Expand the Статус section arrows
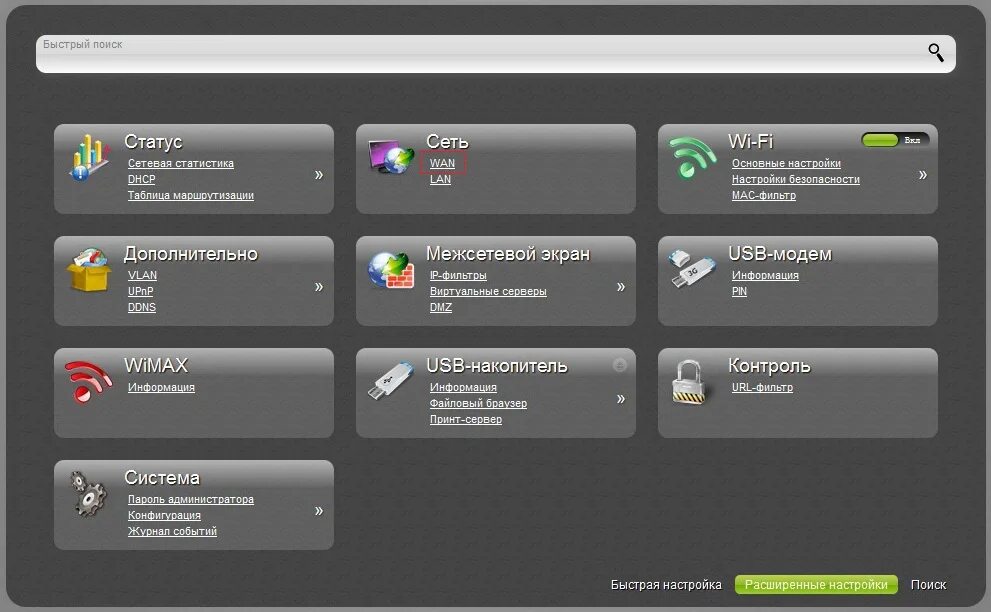 tap(319, 174)
